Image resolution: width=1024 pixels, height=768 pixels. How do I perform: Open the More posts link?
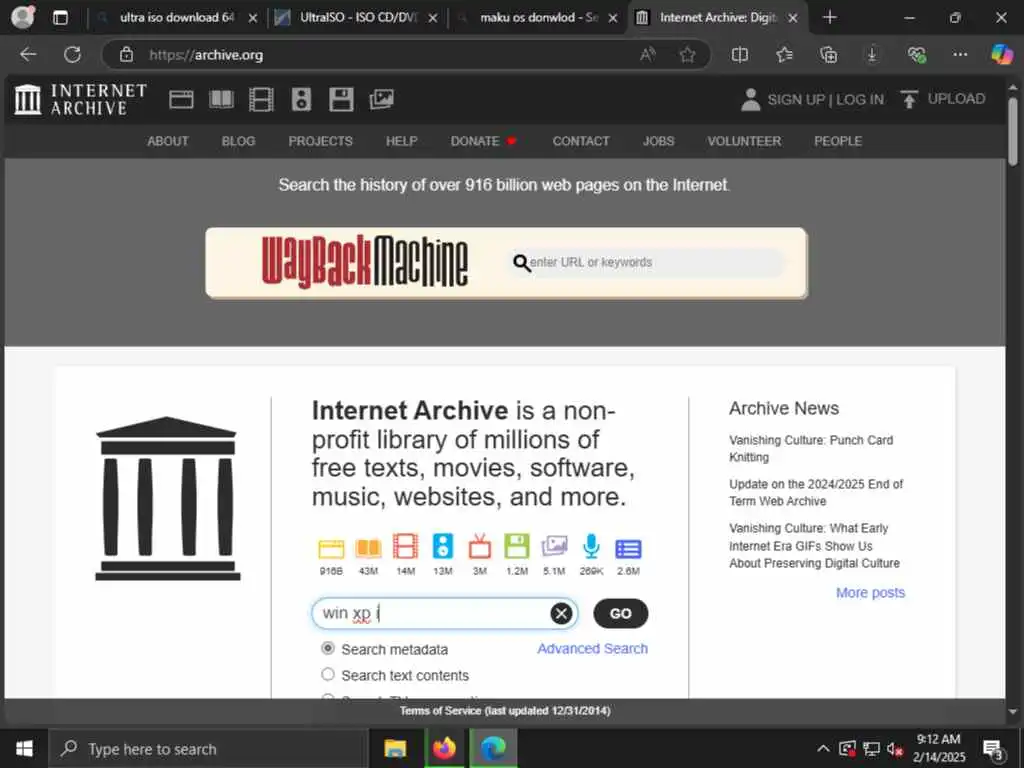tap(871, 592)
